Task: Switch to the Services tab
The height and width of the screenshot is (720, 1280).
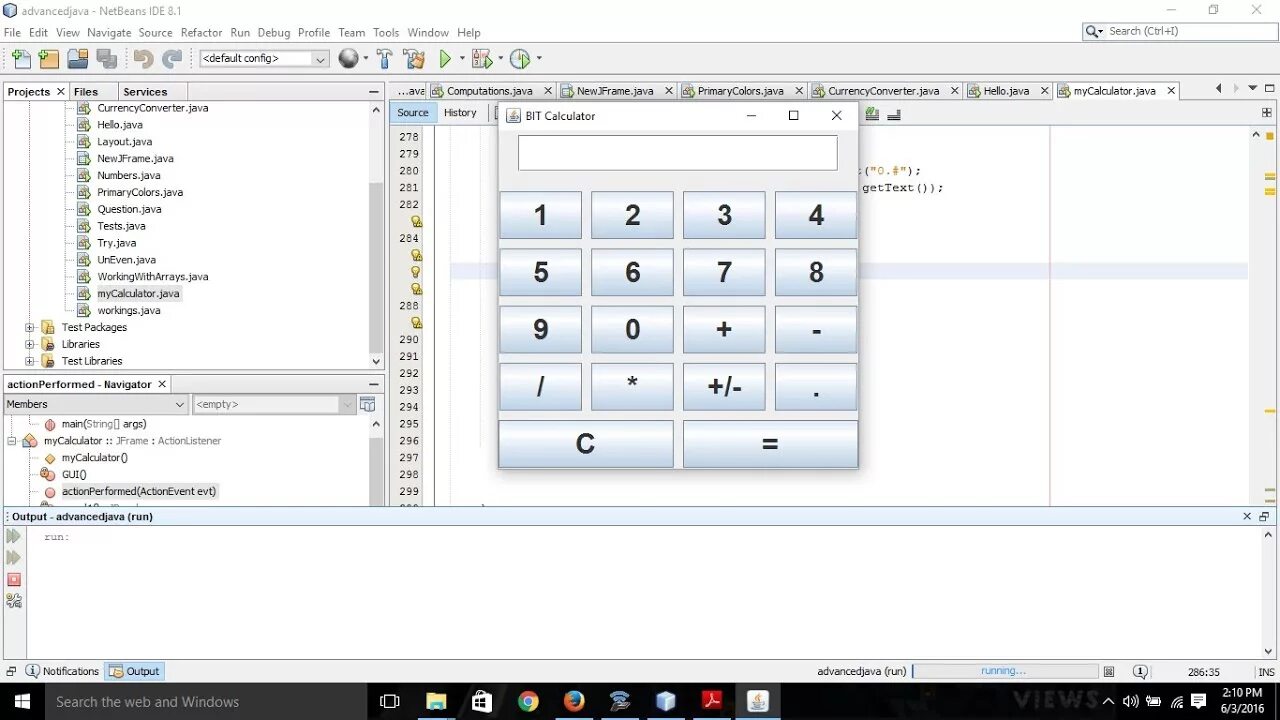Action: (x=145, y=91)
